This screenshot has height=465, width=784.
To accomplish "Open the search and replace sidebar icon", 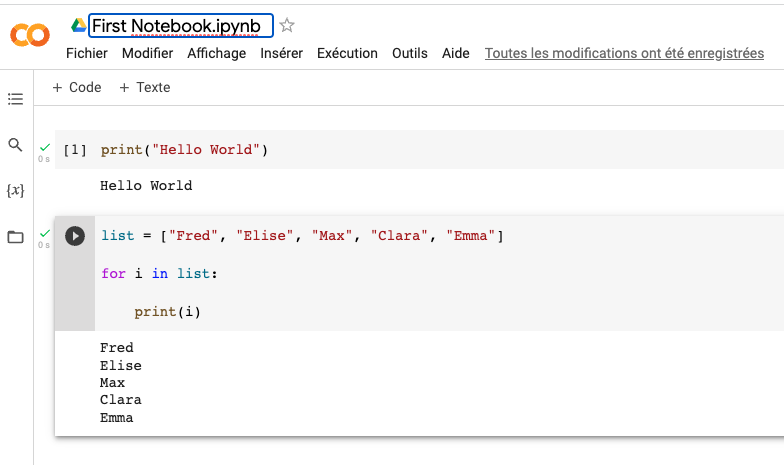I will (16, 145).
